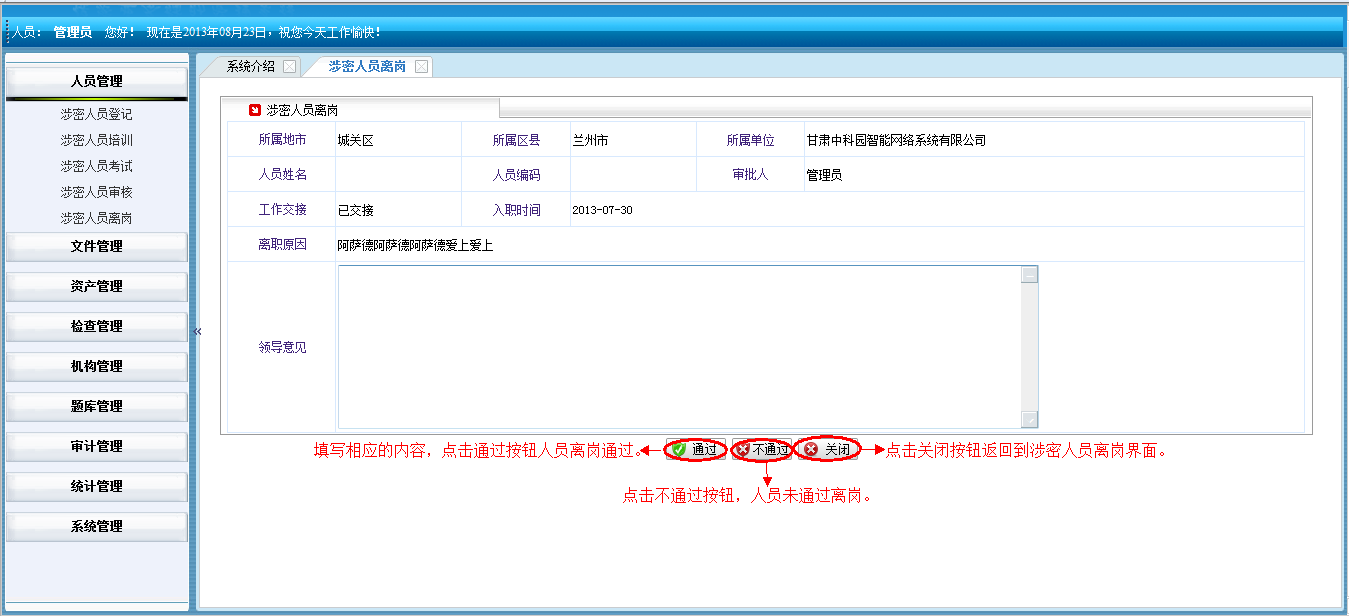Click the 审批人 value 管理员
Viewport: 1349px width, 616px height.
pos(824,175)
